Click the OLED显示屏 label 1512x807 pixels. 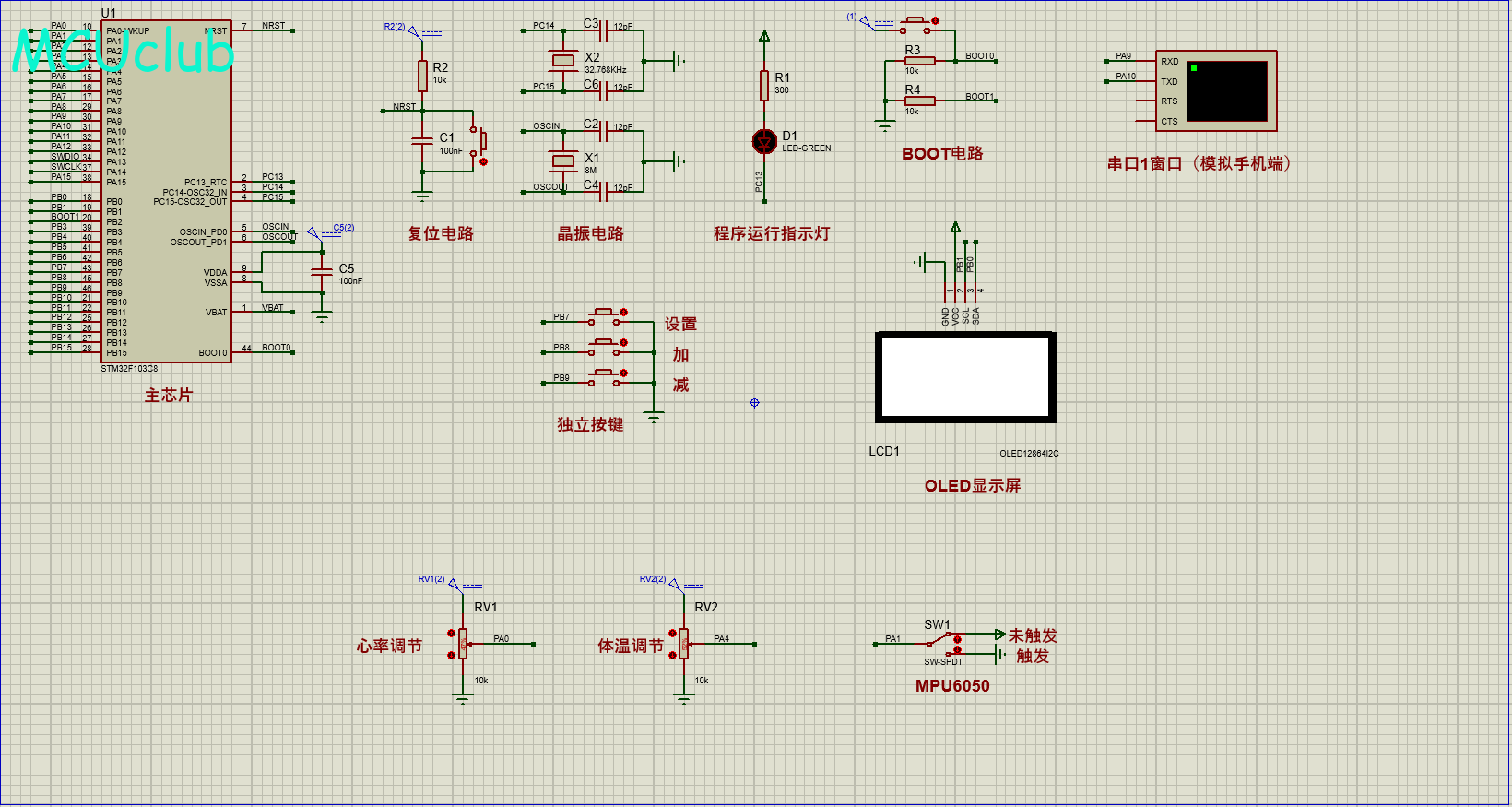click(973, 485)
